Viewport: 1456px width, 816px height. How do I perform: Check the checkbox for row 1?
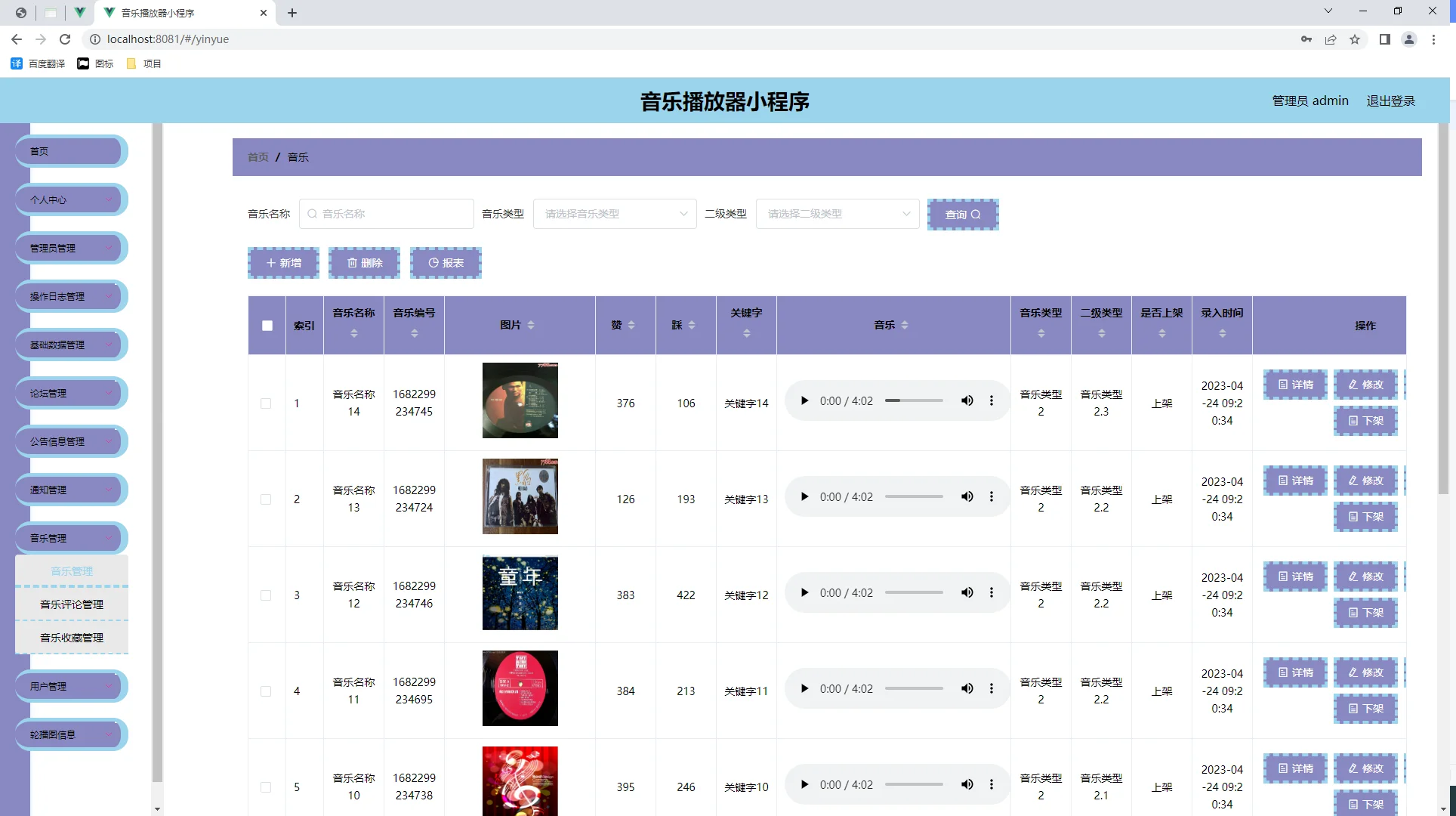[266, 403]
